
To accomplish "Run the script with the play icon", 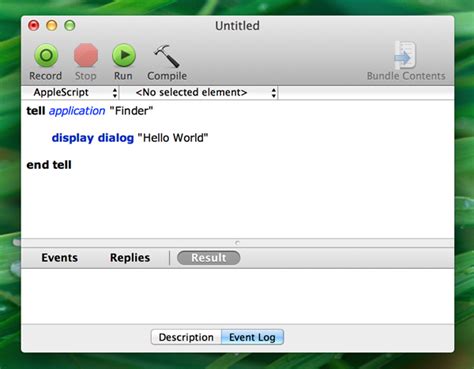I will [x=124, y=55].
